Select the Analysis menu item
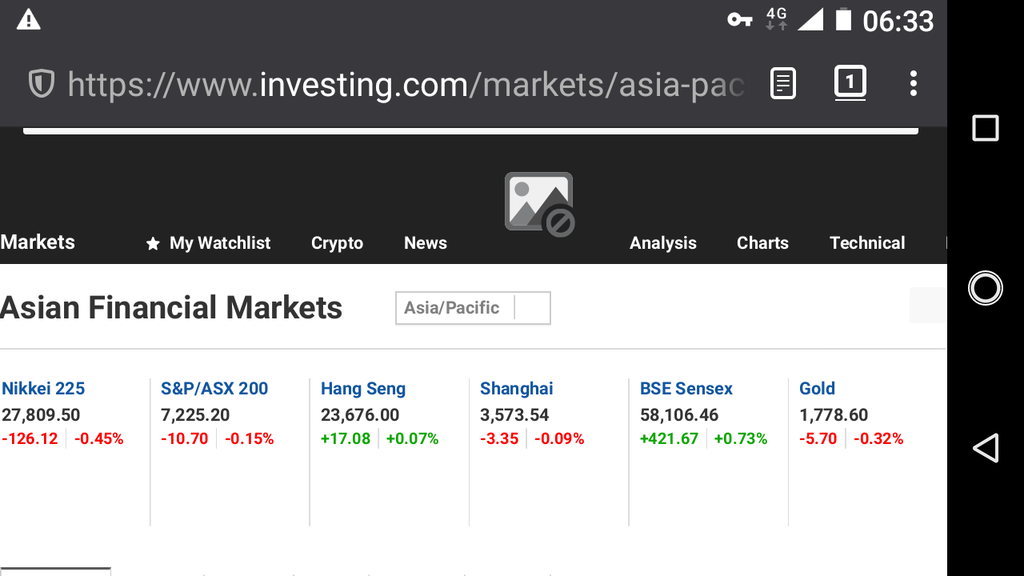Image resolution: width=1024 pixels, height=576 pixels. coord(663,243)
